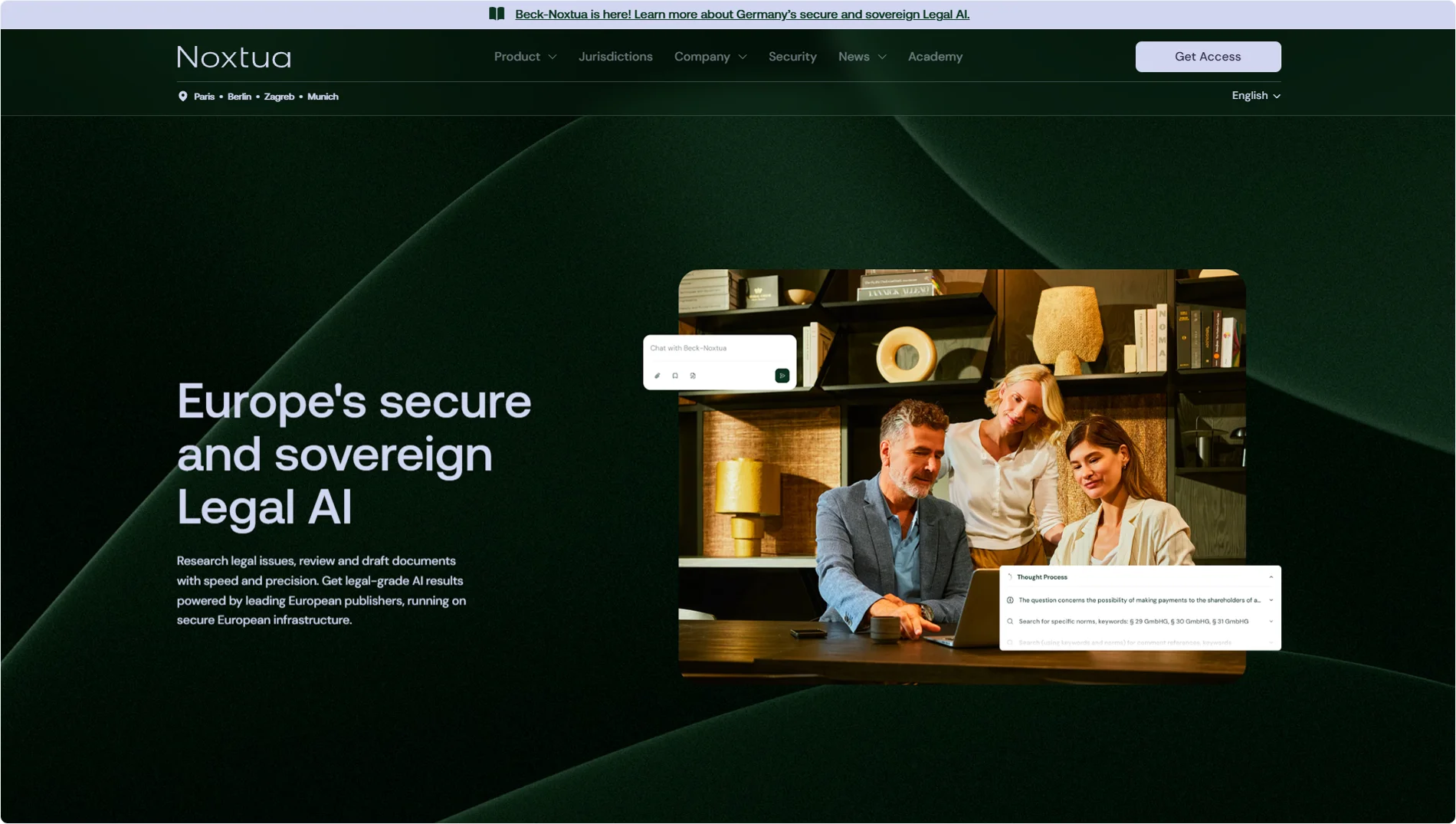Viewport: 1456px width, 824px height.
Task: Collapse the Thought Process panel
Action: click(1271, 577)
